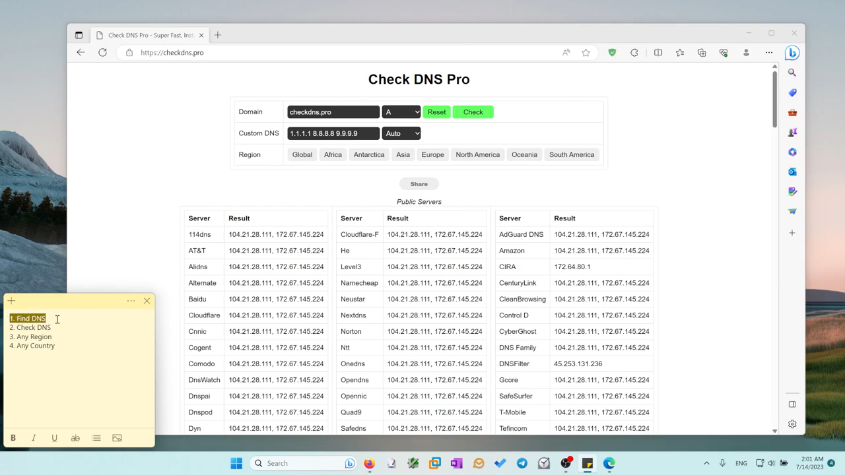
Task: Click the taskbar Search box
Action: pos(303,463)
